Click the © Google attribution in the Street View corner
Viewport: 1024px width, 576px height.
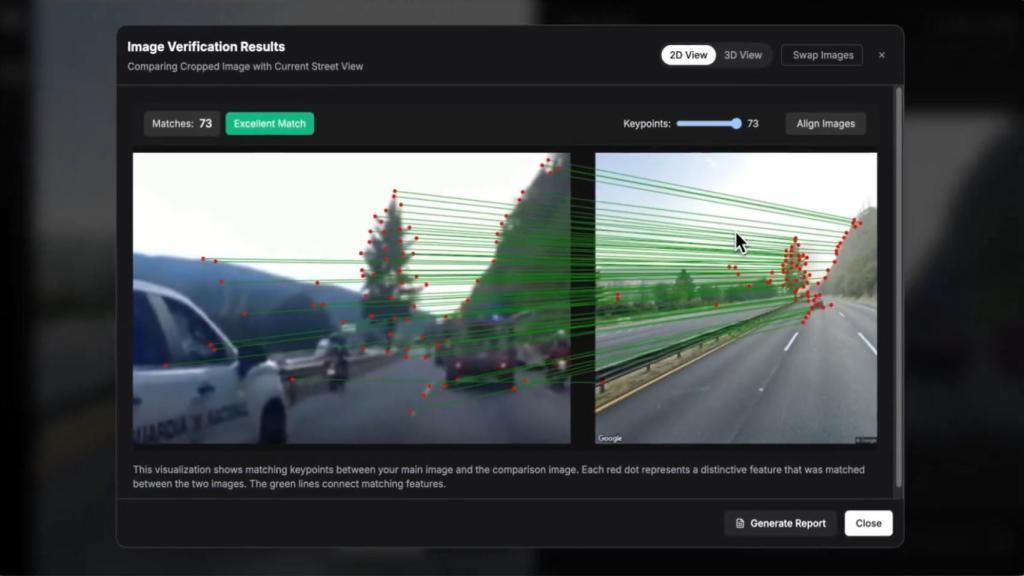[x=866, y=437]
